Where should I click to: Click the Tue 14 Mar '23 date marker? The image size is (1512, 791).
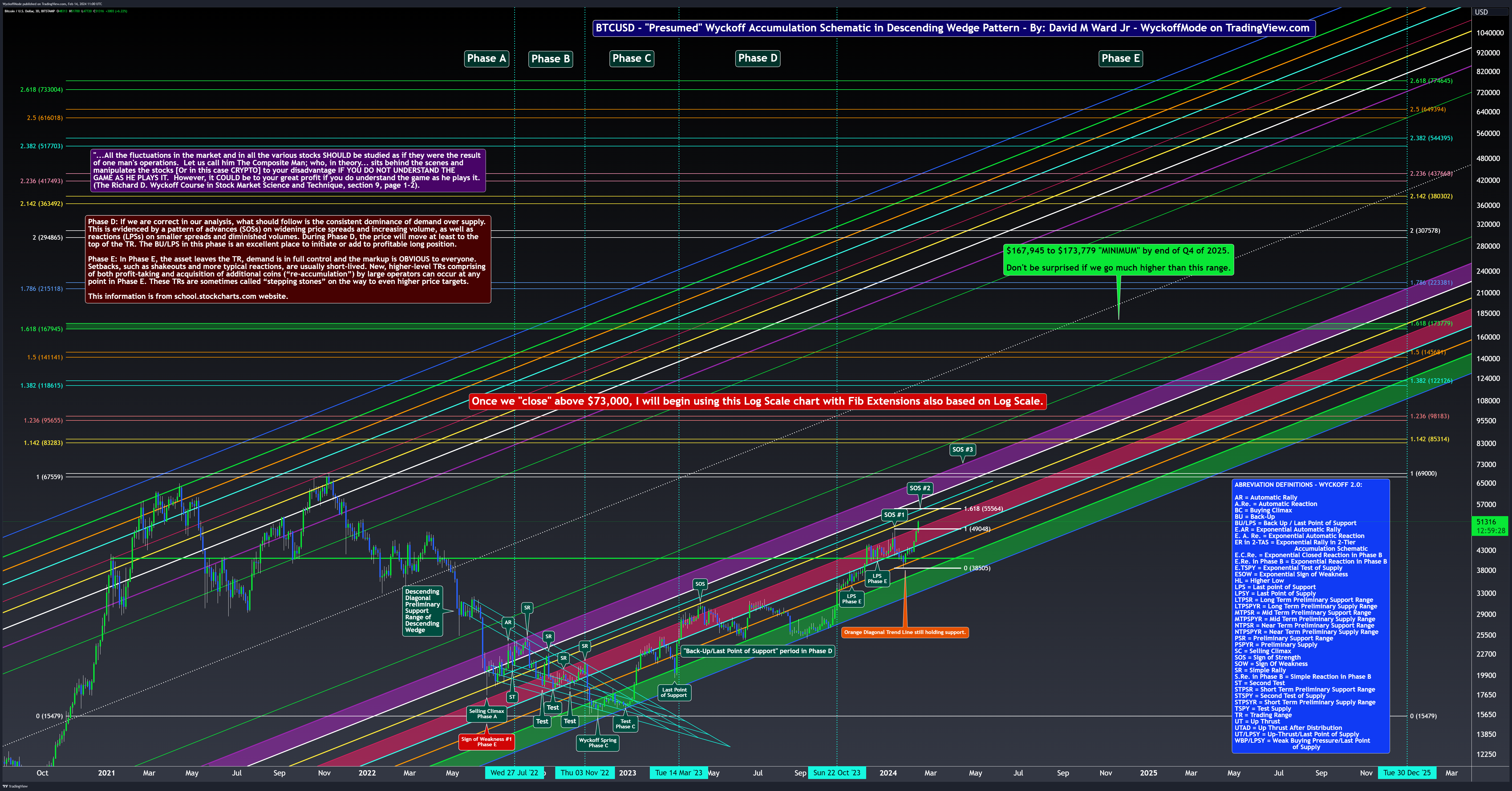[679, 773]
